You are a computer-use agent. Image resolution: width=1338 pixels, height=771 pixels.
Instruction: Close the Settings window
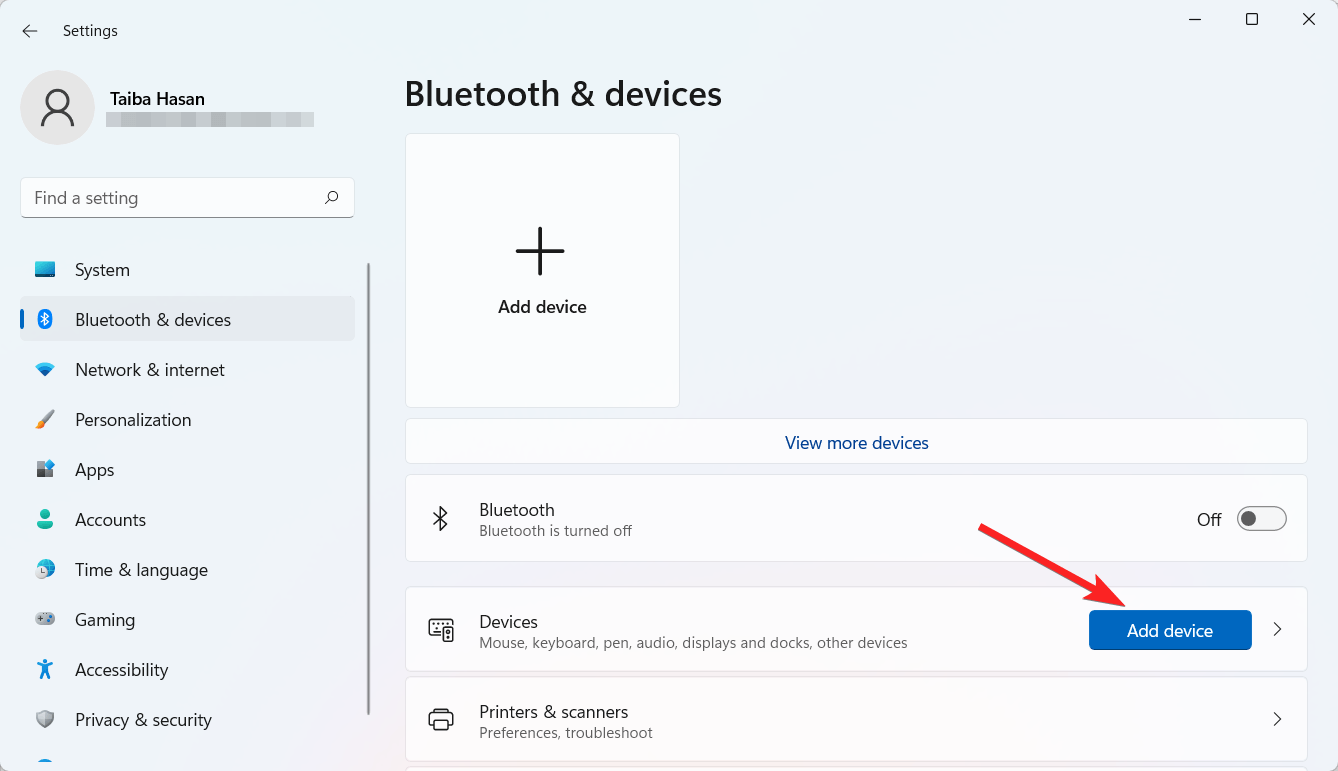click(1308, 19)
